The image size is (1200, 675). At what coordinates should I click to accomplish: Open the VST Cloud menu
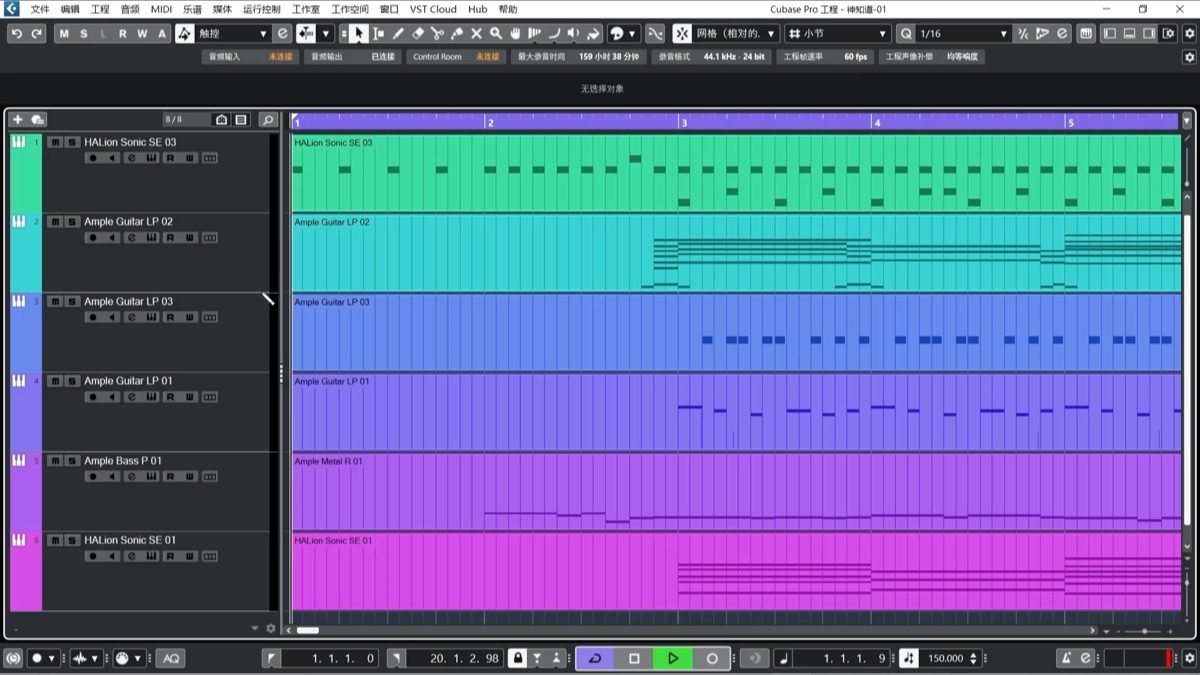pyautogui.click(x=433, y=9)
